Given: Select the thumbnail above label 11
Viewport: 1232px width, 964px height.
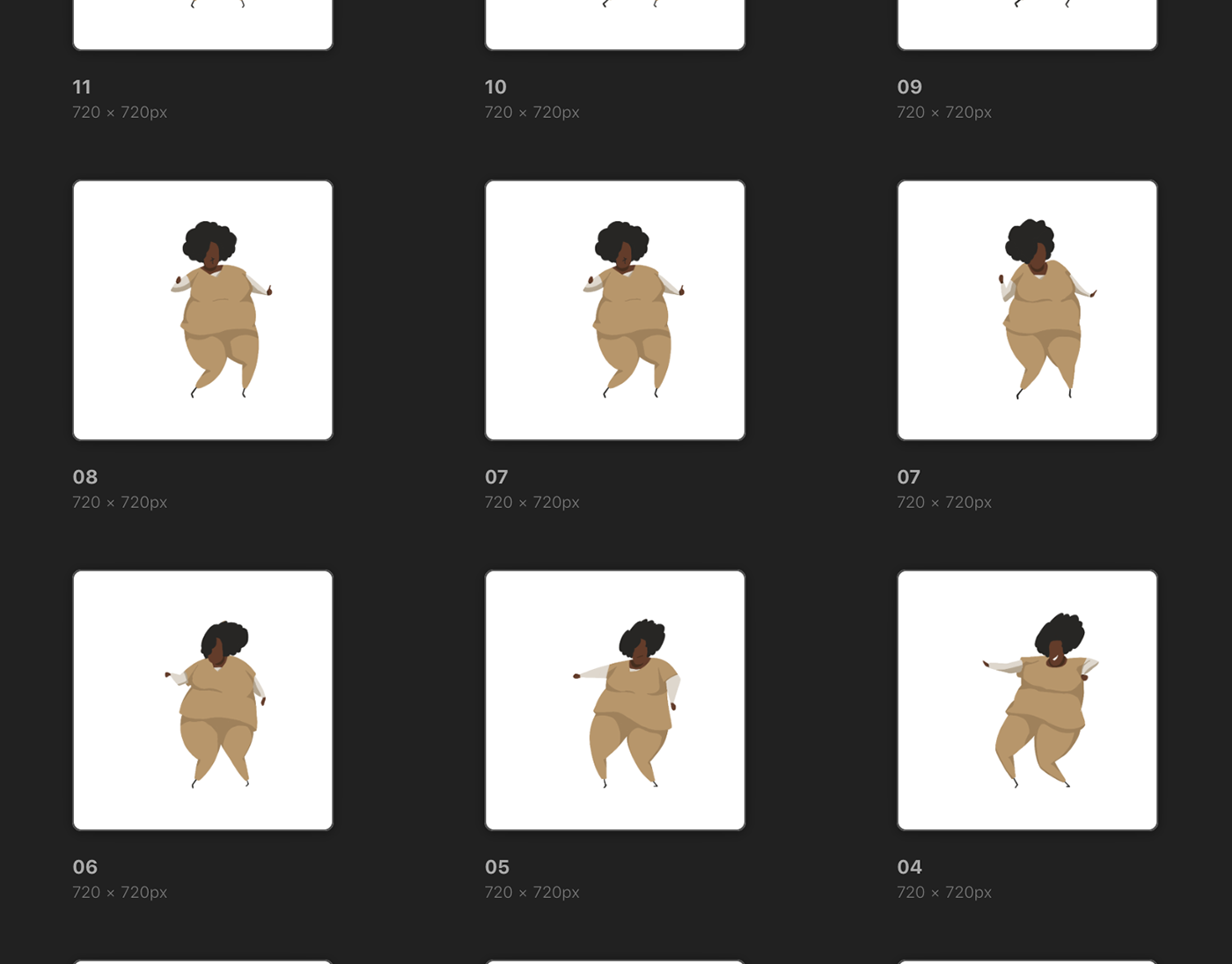Looking at the screenshot, I should point(202,25).
